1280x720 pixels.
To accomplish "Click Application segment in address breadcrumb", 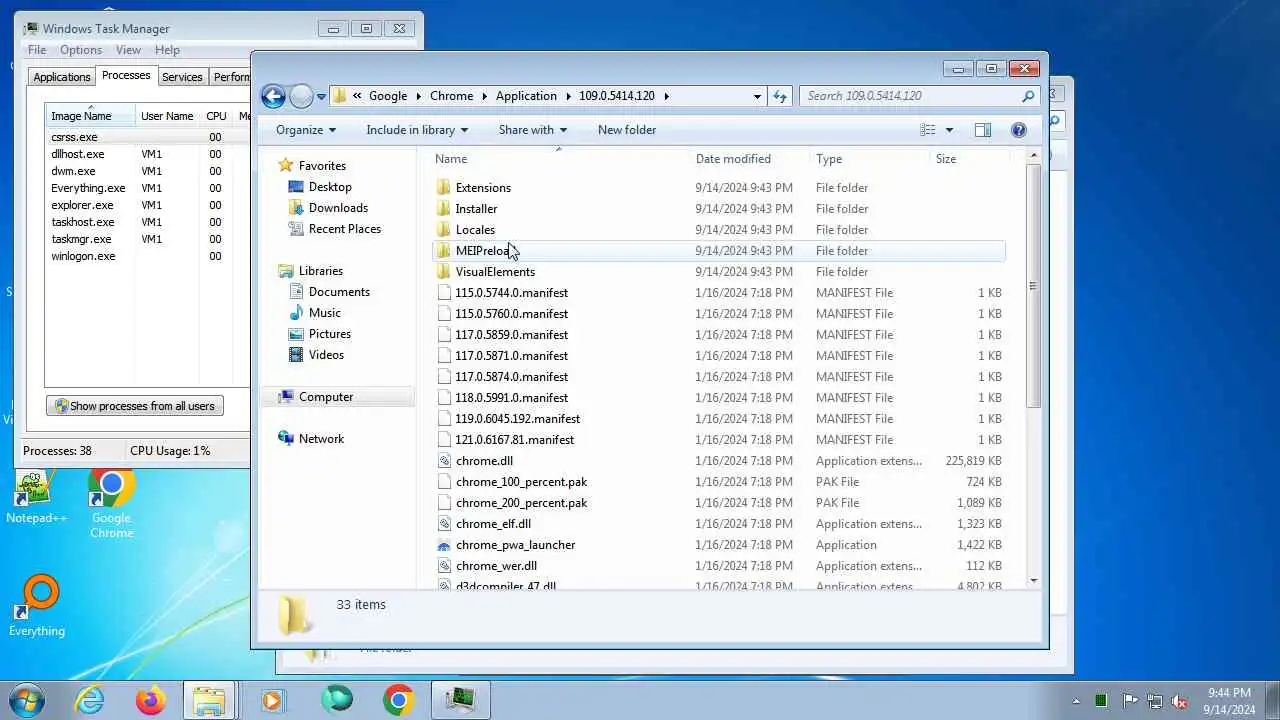I will pos(526,96).
